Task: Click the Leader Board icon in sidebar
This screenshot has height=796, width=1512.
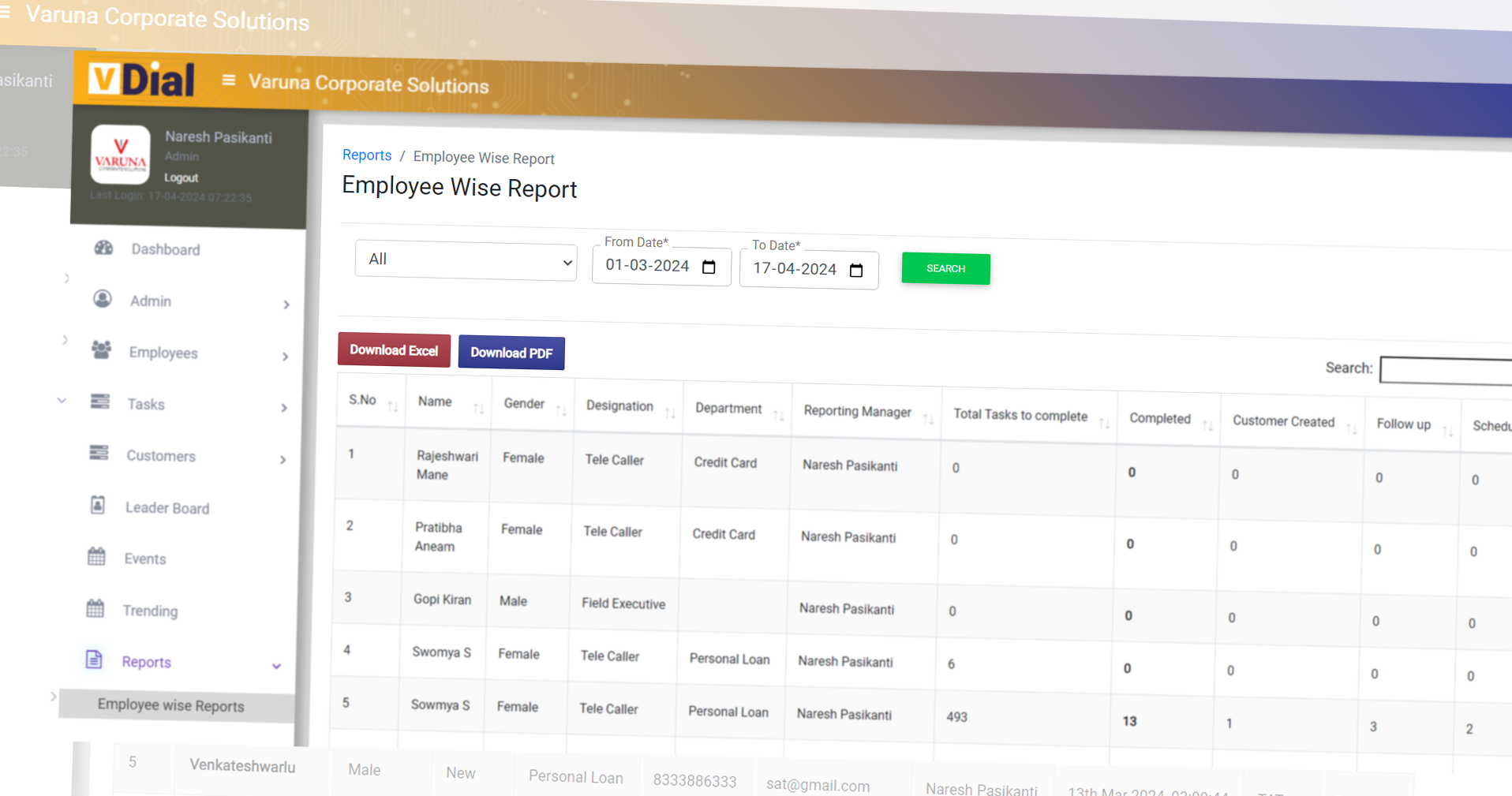Action: point(98,505)
